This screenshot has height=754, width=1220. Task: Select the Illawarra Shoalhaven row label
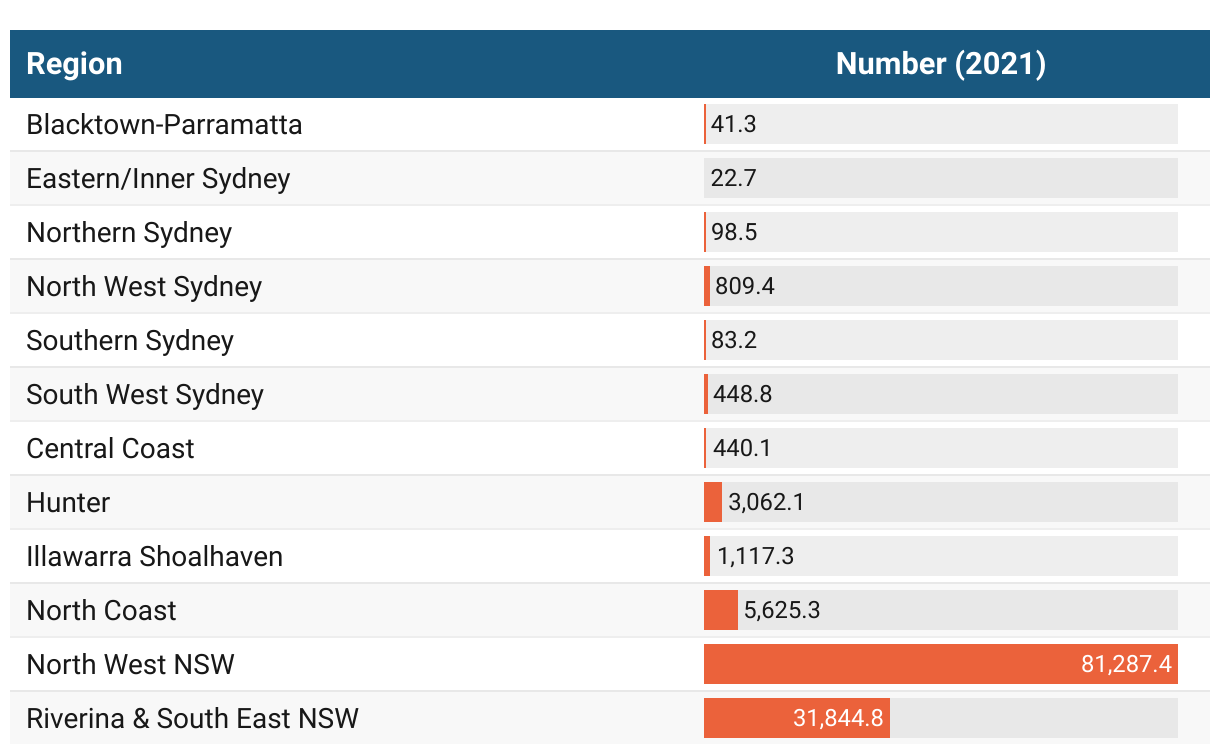click(154, 557)
